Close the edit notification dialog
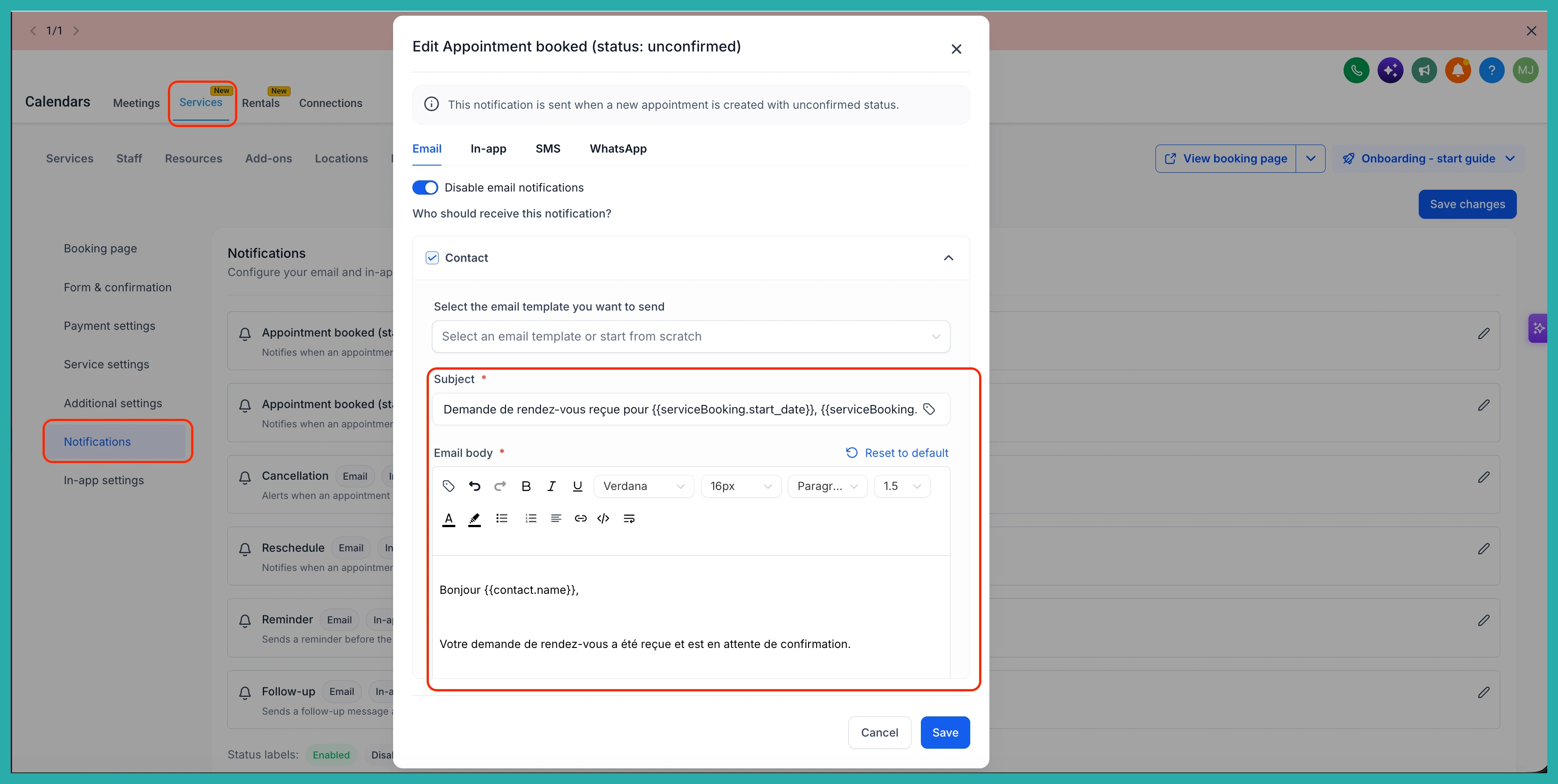The image size is (1558, 784). click(x=956, y=49)
